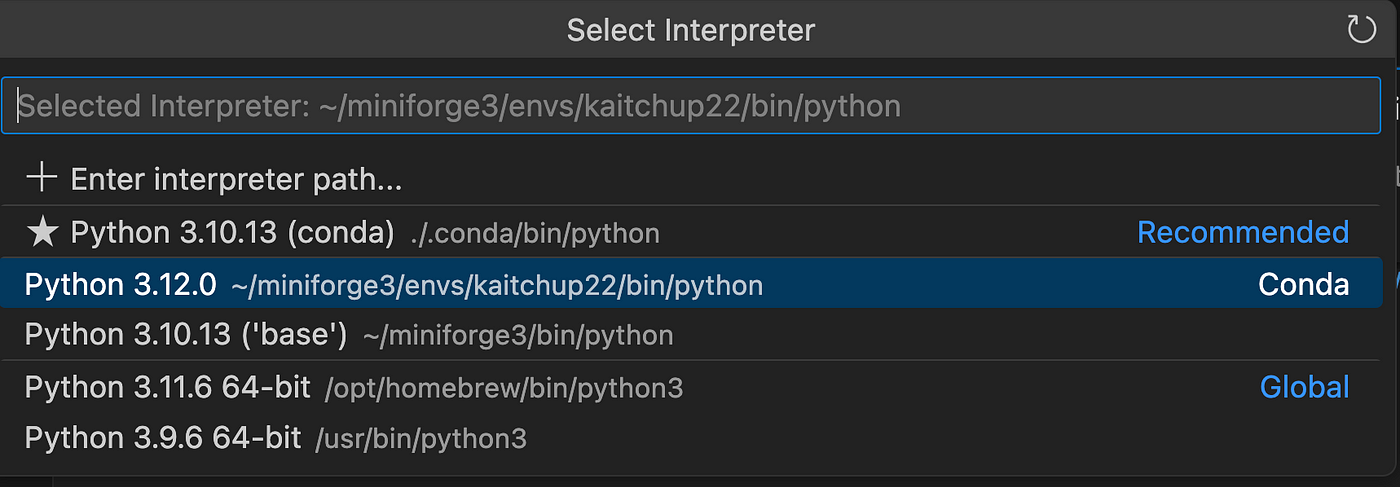The image size is (1400, 487).
Task: Click the plus icon beside Enter interpreter path
Action: pos(42,178)
